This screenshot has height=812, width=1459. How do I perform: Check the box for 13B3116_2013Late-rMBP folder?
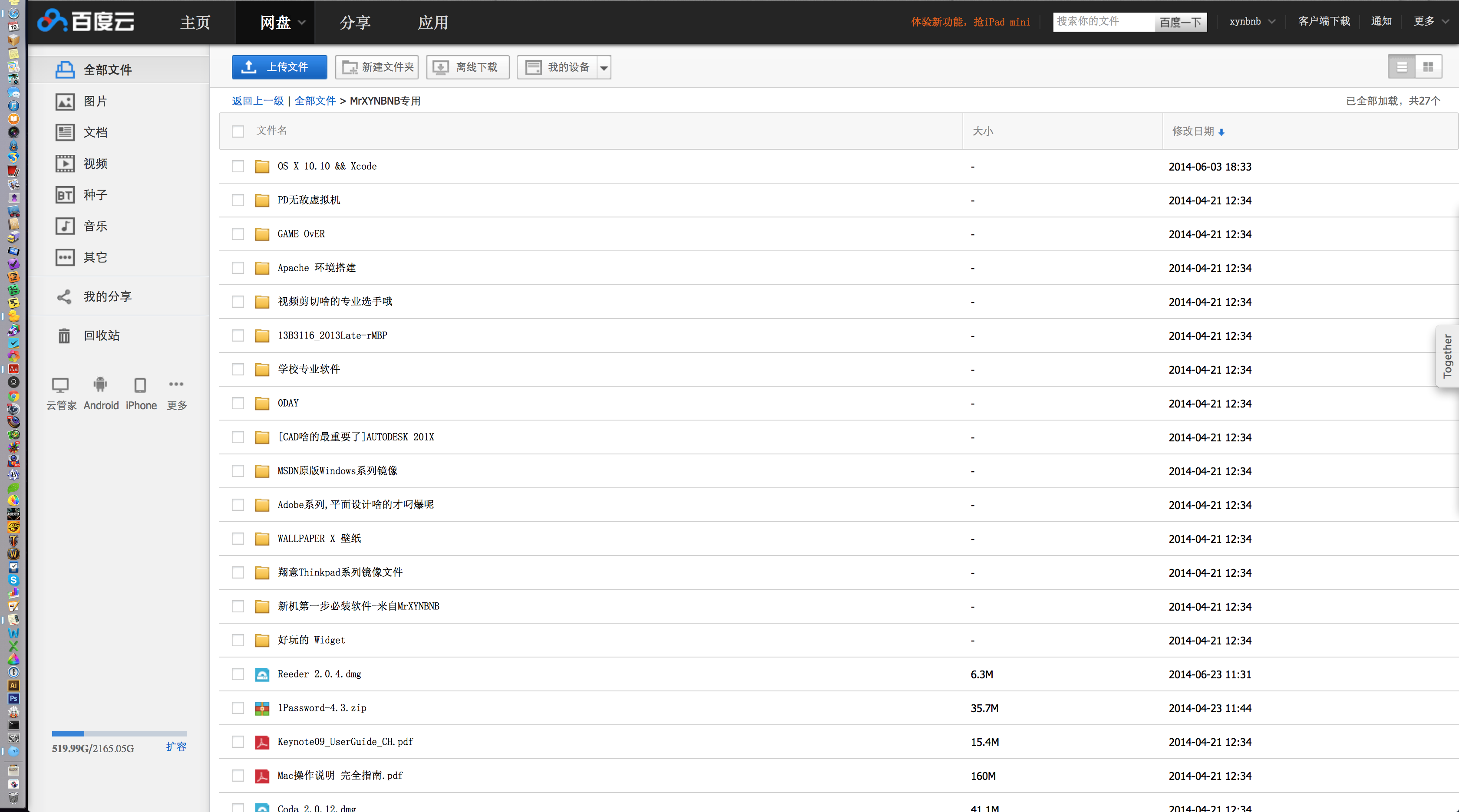238,336
